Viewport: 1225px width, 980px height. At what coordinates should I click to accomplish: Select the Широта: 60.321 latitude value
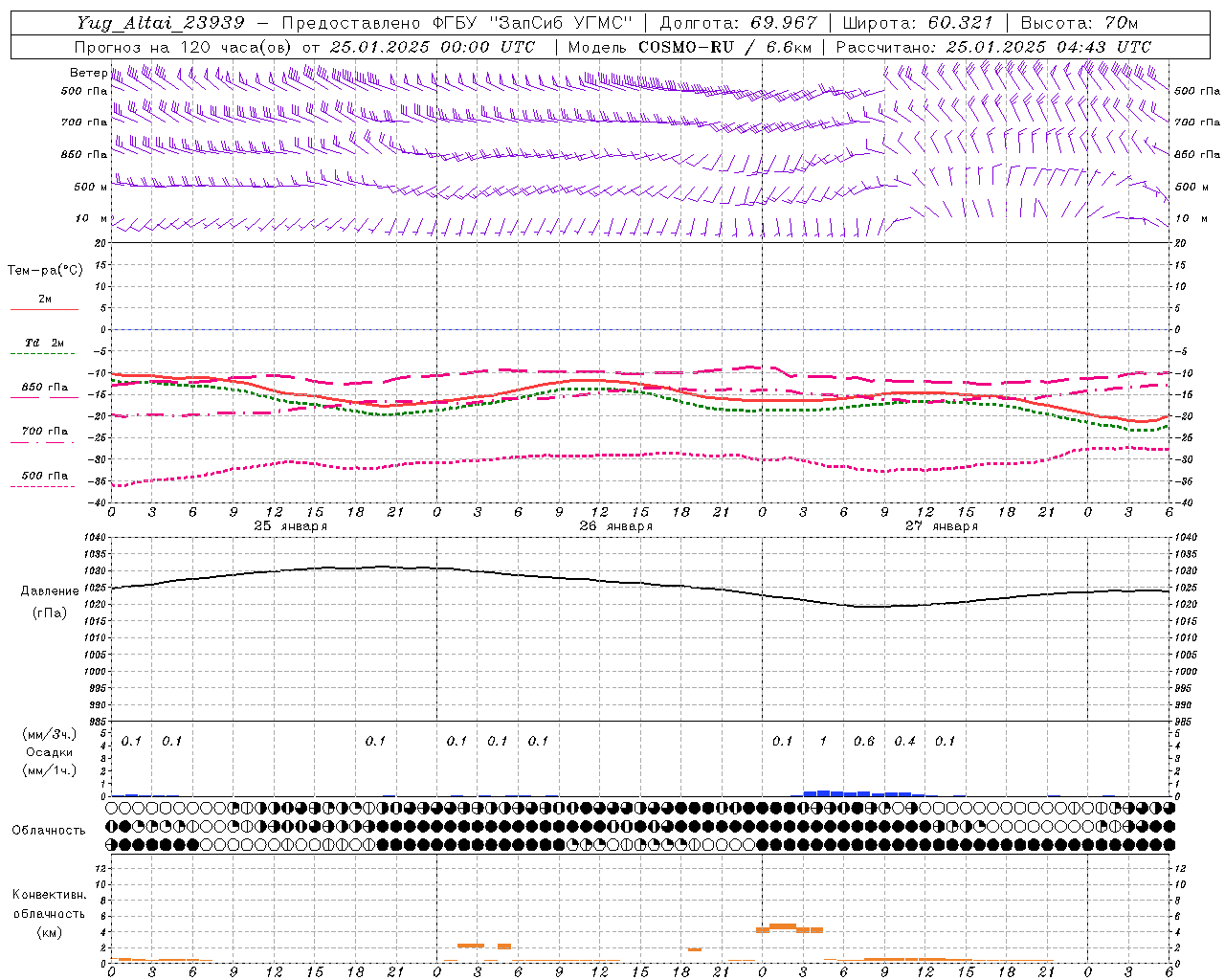click(x=918, y=23)
